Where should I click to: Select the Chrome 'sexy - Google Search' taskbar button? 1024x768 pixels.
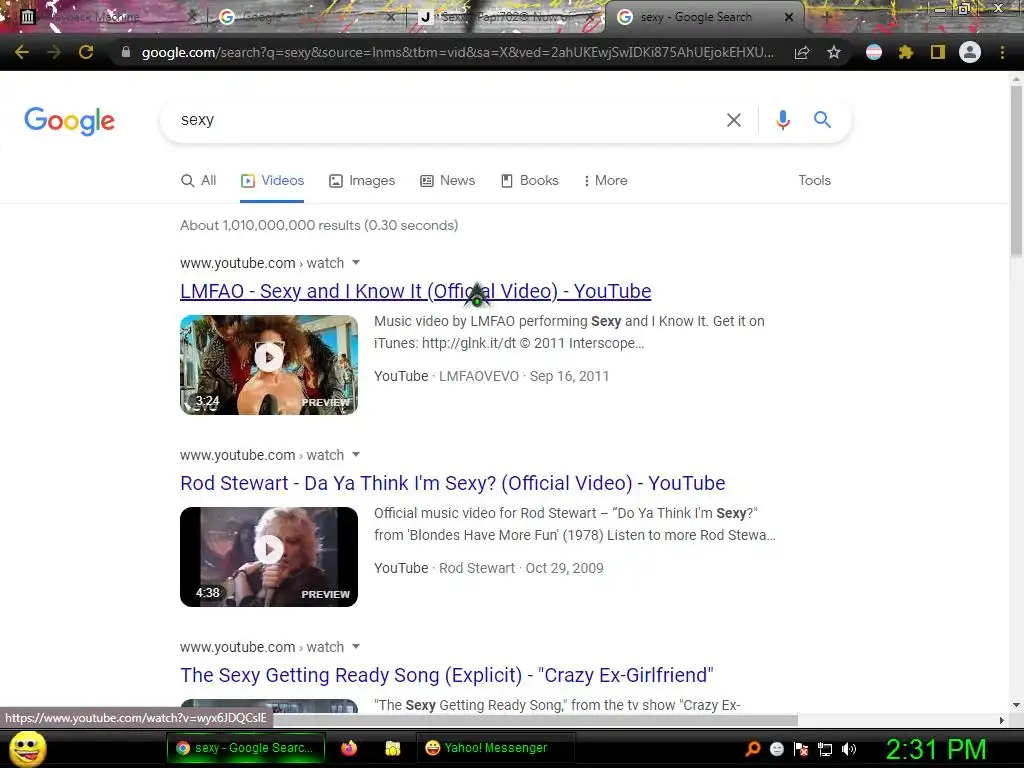[x=245, y=748]
